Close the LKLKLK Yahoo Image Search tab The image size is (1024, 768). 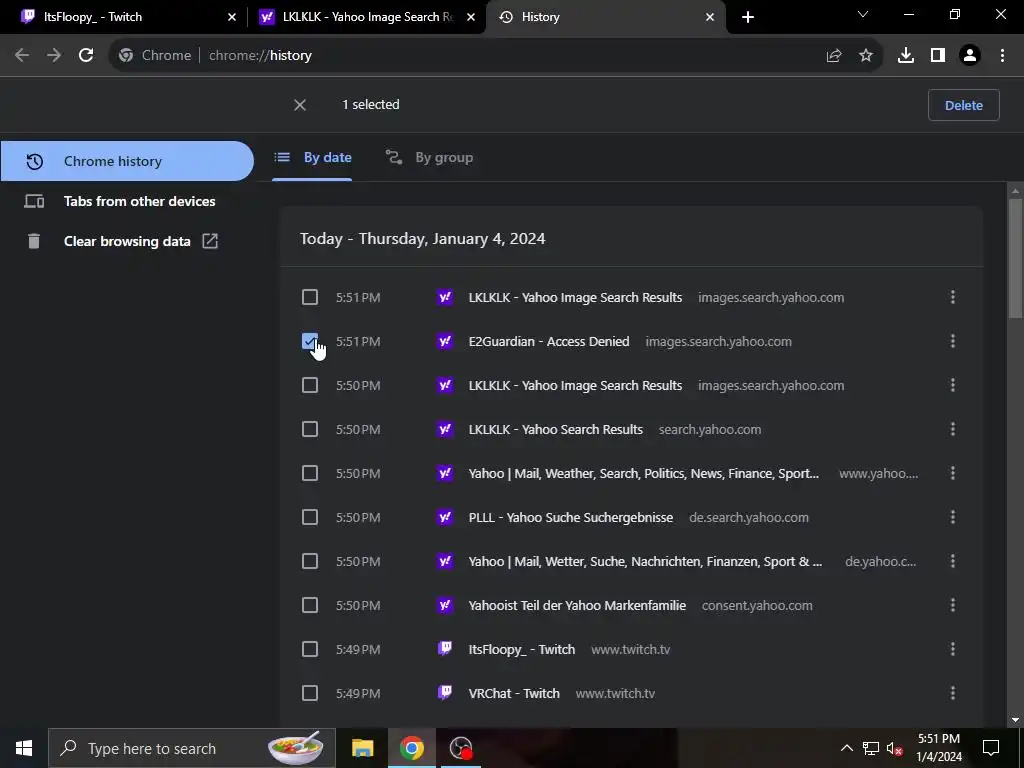(x=471, y=17)
